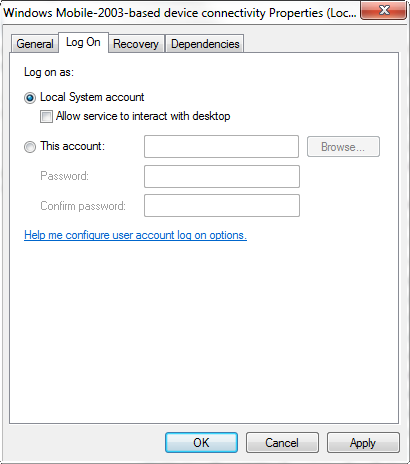Viewport: 410px width, 464px height.
Task: Open the Recovery tab
Action: click(x=136, y=44)
